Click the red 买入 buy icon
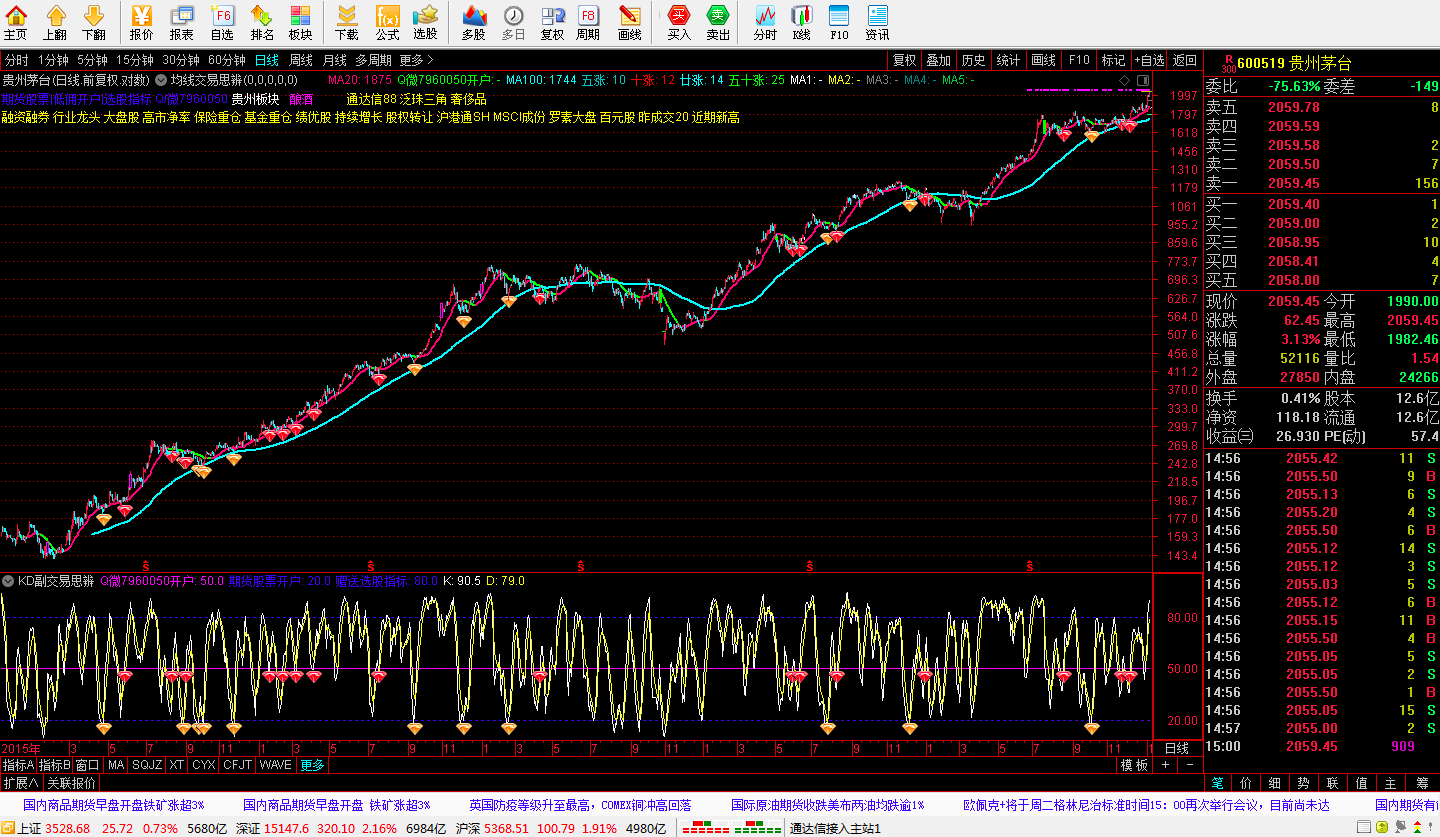1440x837 pixels. (x=679, y=22)
